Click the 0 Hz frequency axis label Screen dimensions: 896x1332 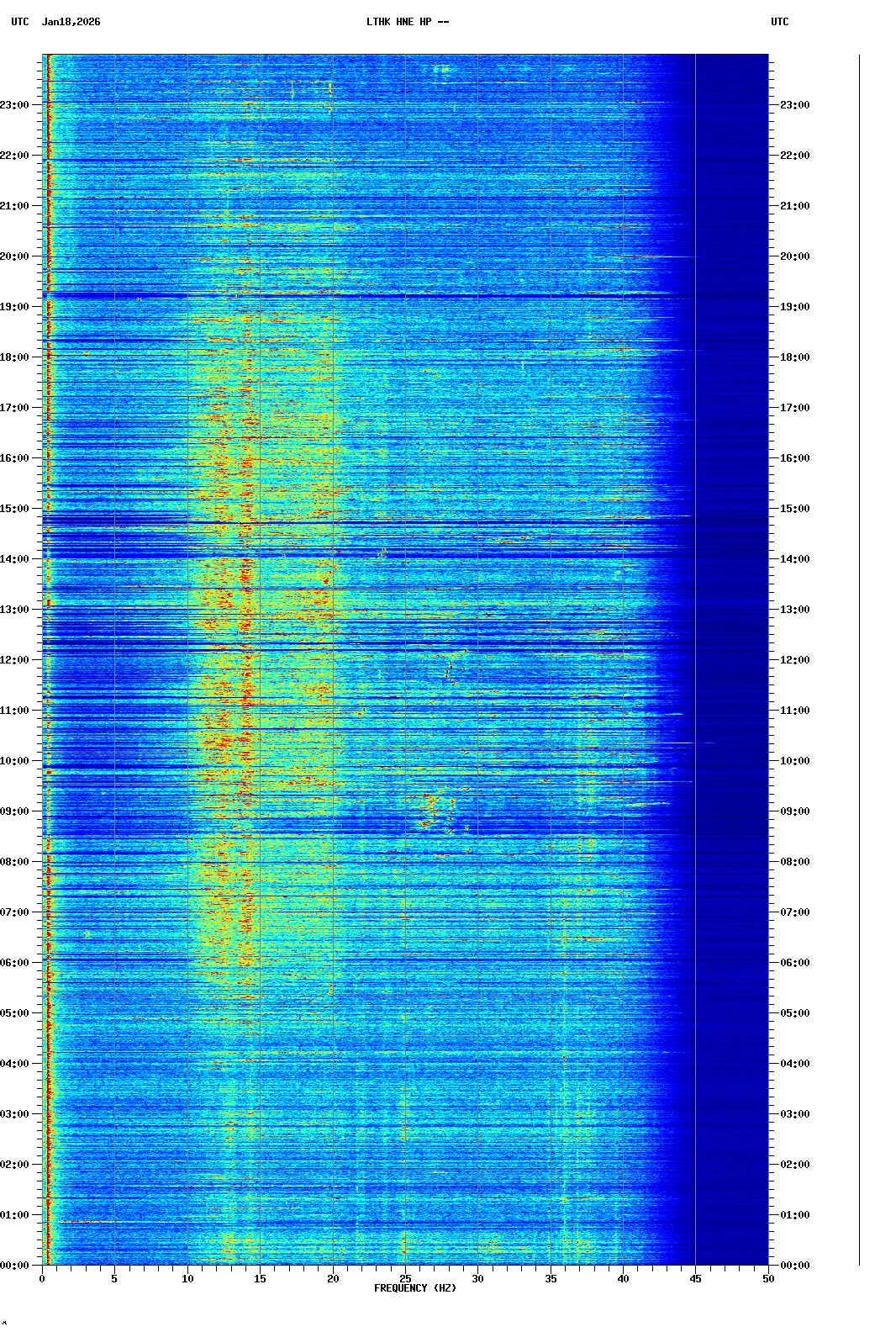coord(42,1279)
